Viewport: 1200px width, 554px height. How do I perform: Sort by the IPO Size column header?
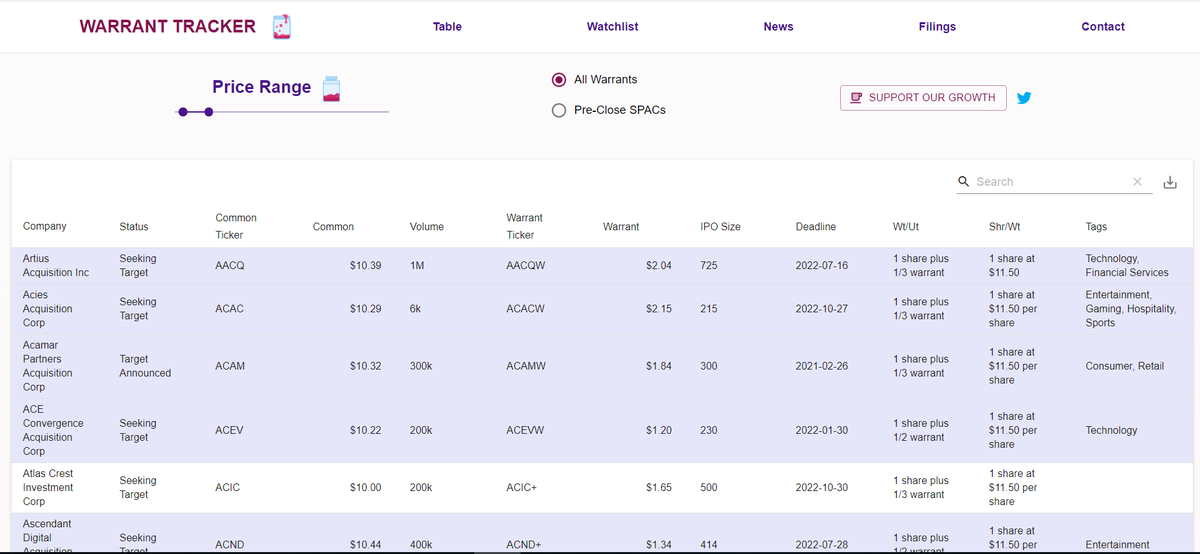(x=721, y=227)
